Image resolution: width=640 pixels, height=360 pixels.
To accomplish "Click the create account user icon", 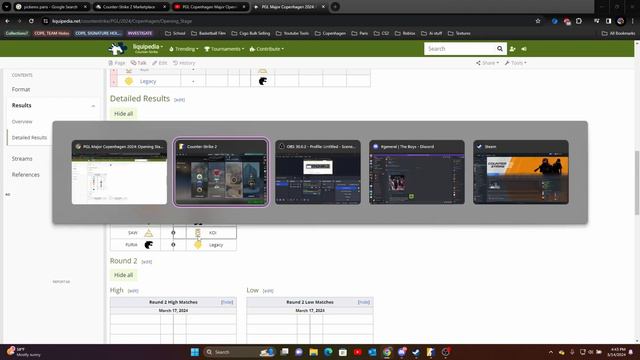I will 513,49.
